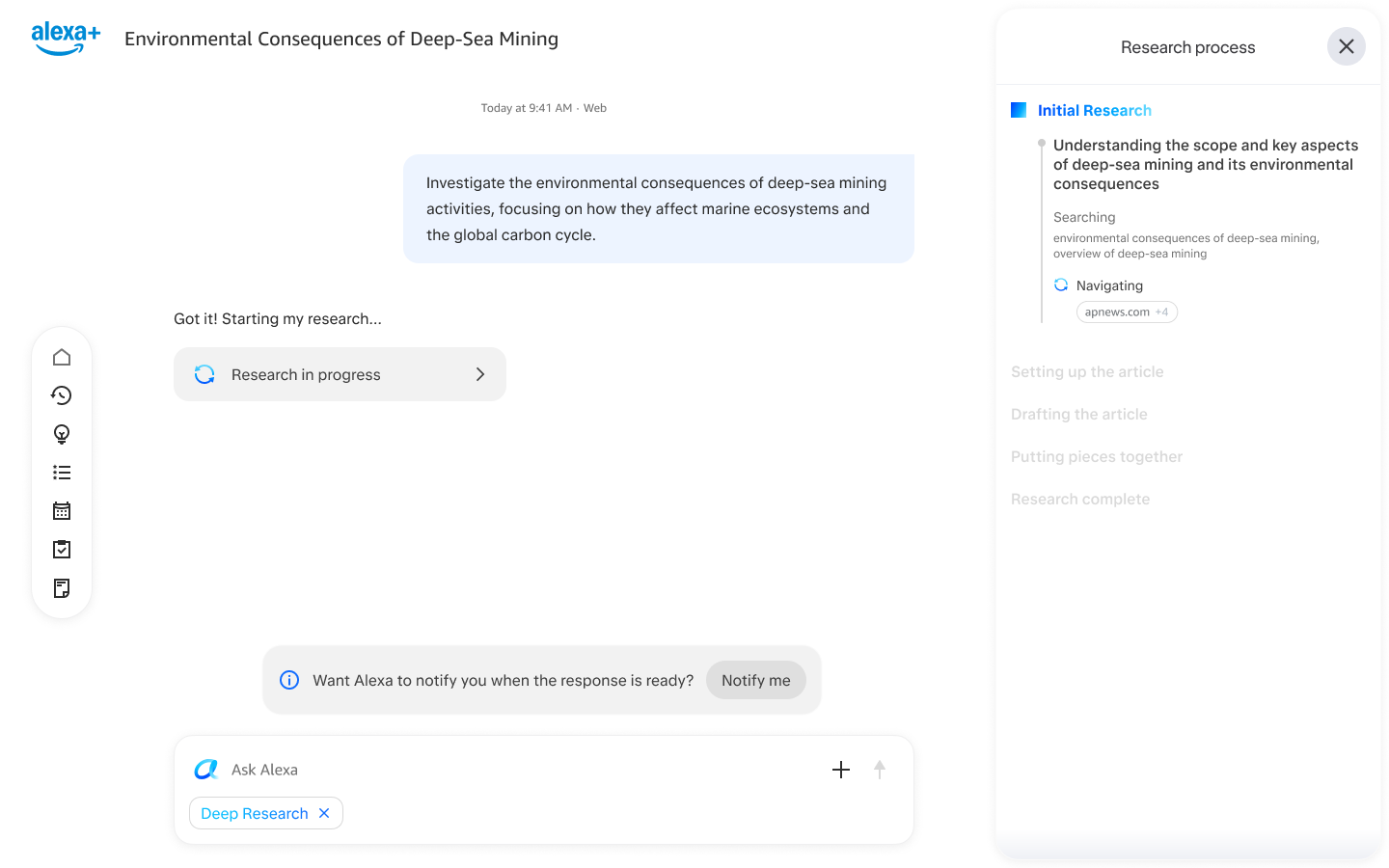The width and height of the screenshot is (1389, 868).
Task: Open the lists icon in the sidebar
Action: pos(62,473)
